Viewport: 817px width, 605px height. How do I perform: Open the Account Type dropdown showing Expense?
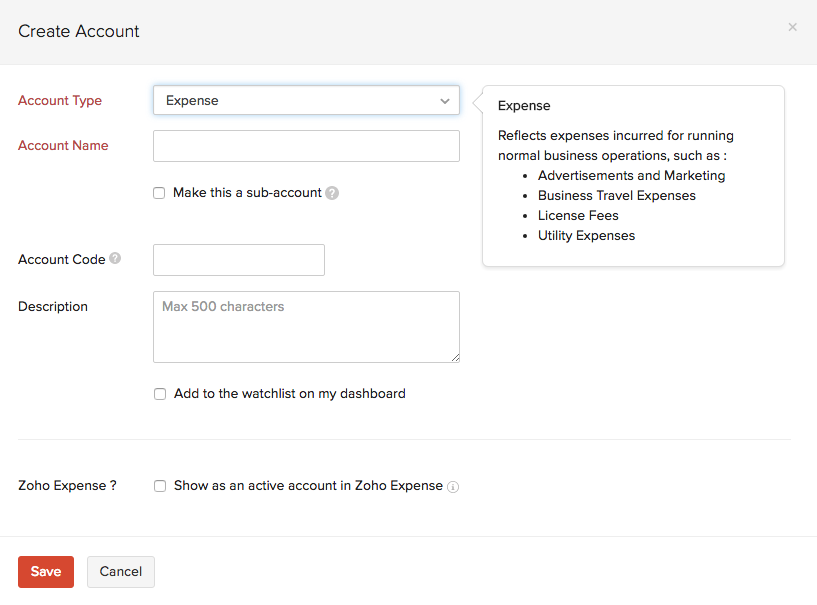tap(306, 100)
